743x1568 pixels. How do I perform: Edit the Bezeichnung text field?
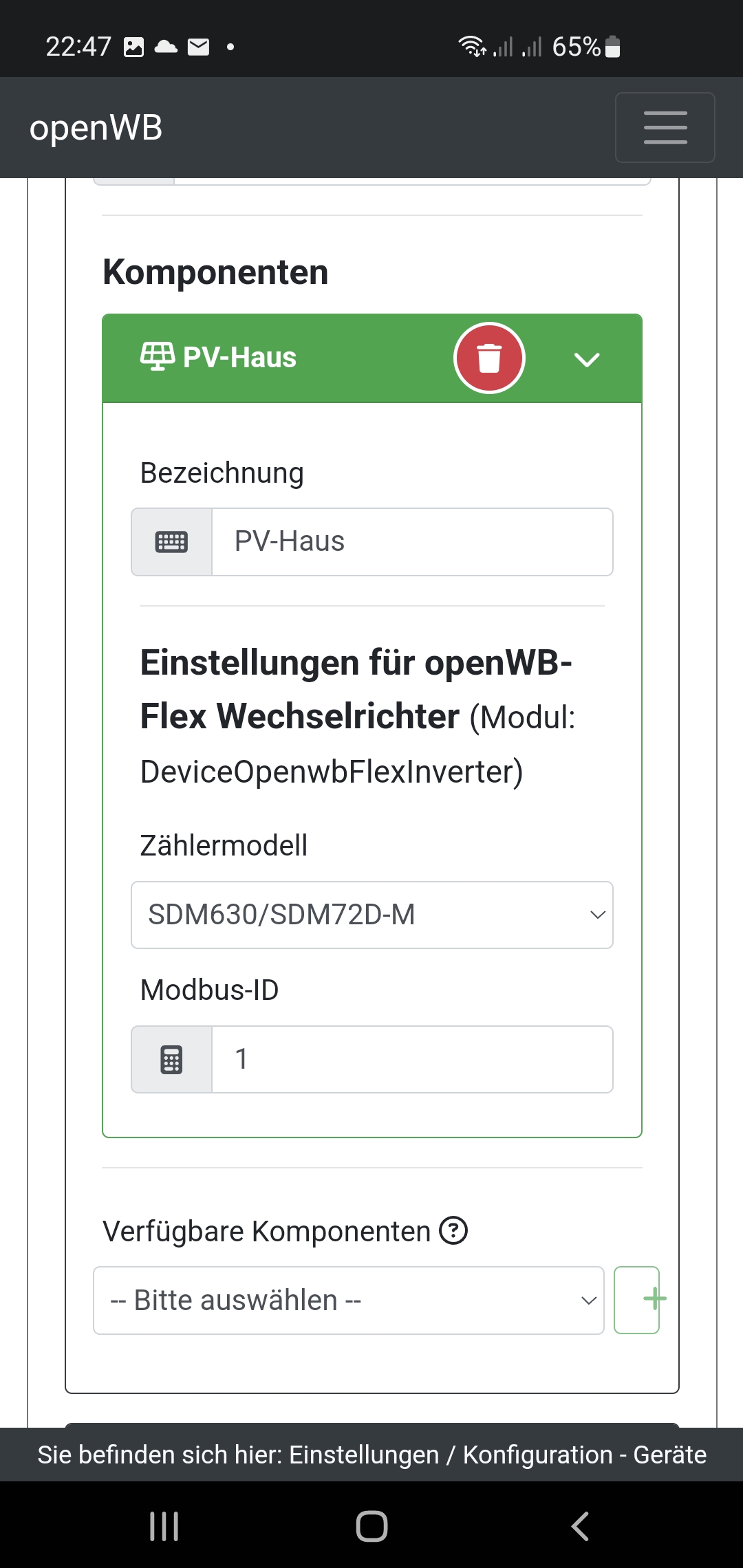tap(412, 542)
